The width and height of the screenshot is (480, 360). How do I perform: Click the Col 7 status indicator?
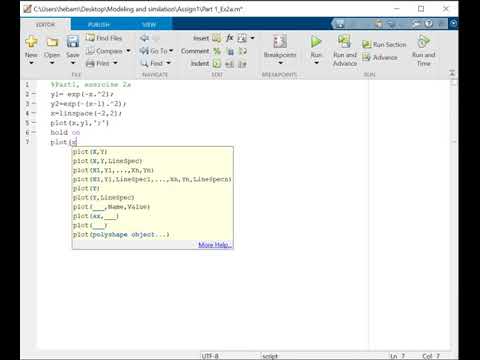click(431, 356)
